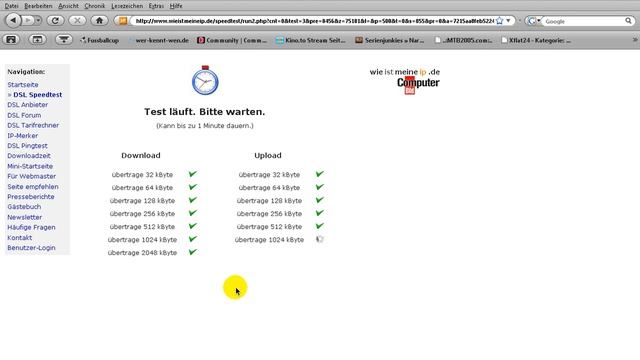Open the Kino.to Stream bookmark

click(x=311, y=40)
